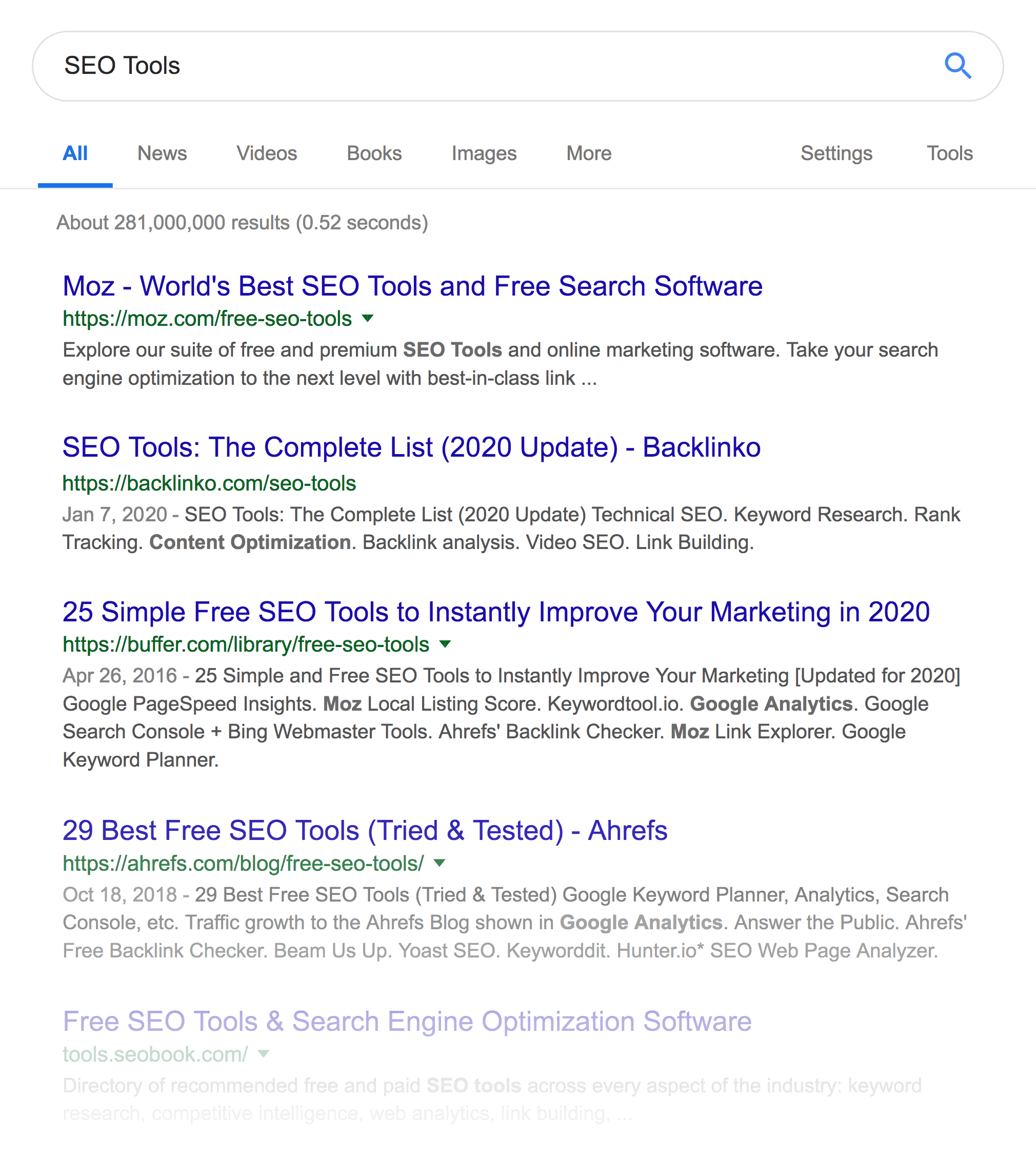Click the buffer.com/library/free-seo-tools URL
The width and height of the screenshot is (1036, 1174).
click(x=246, y=645)
